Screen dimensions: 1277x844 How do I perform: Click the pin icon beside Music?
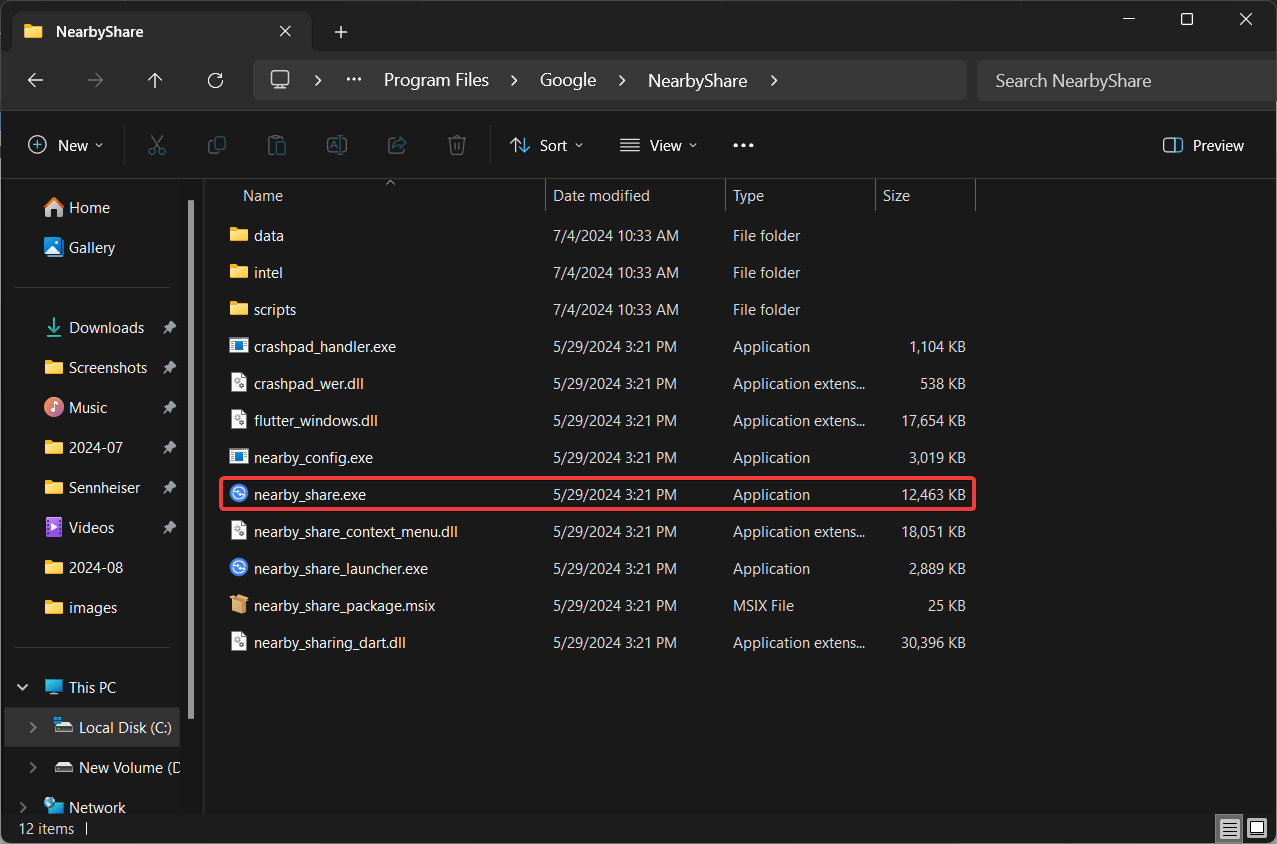169,408
